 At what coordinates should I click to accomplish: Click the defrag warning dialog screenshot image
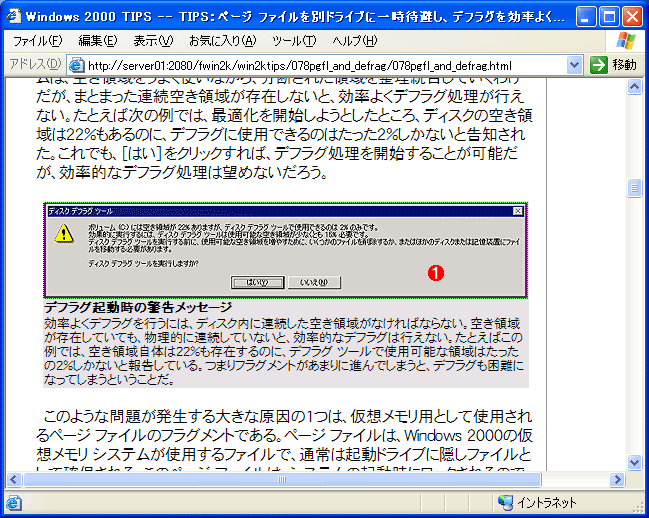pos(286,250)
